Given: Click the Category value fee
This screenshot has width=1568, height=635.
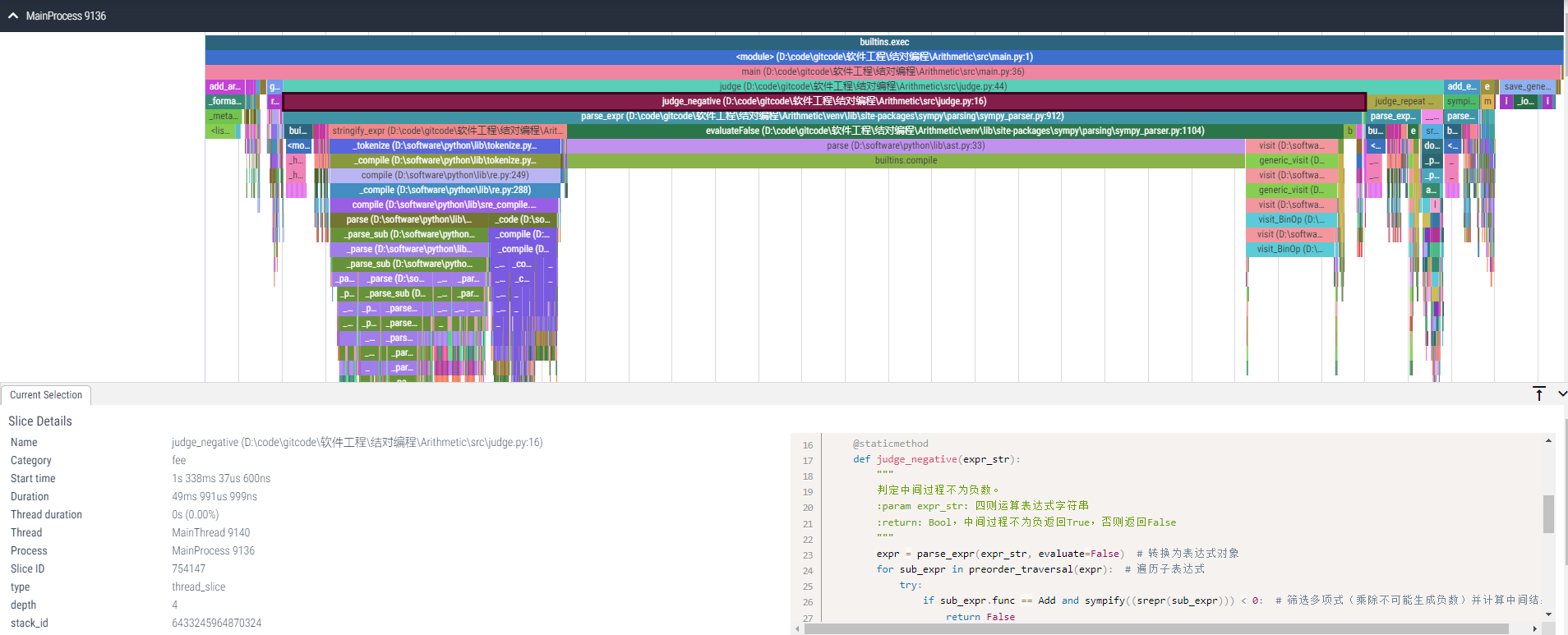Looking at the screenshot, I should pyautogui.click(x=179, y=460).
